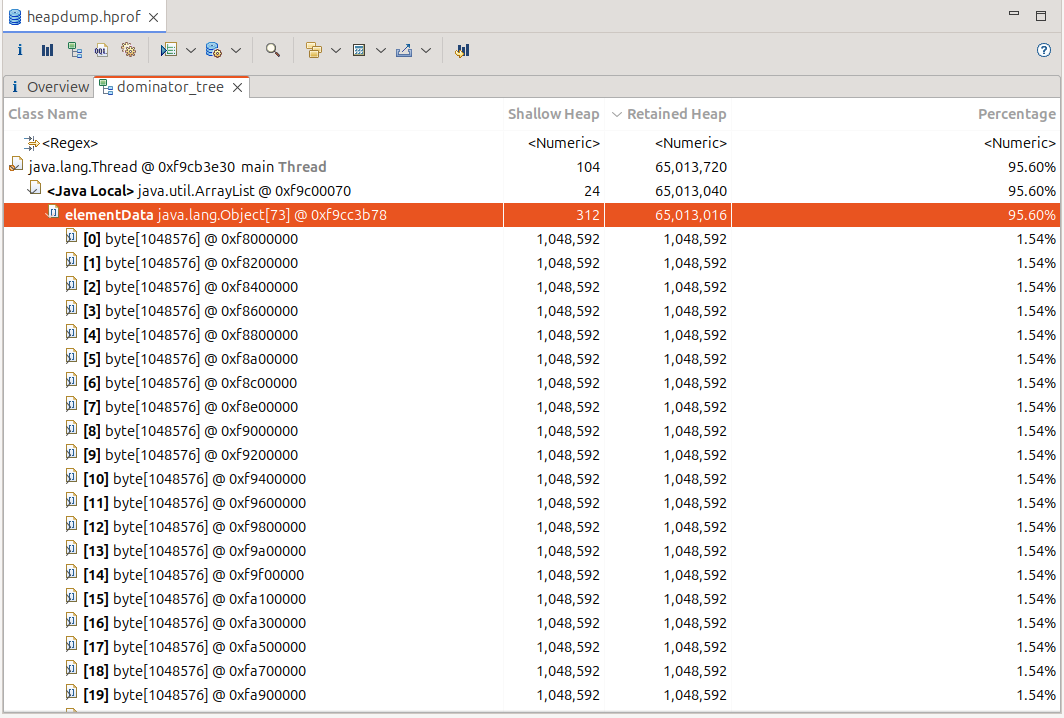
Task: Open the heap dump Overview info icon
Action: (20, 50)
